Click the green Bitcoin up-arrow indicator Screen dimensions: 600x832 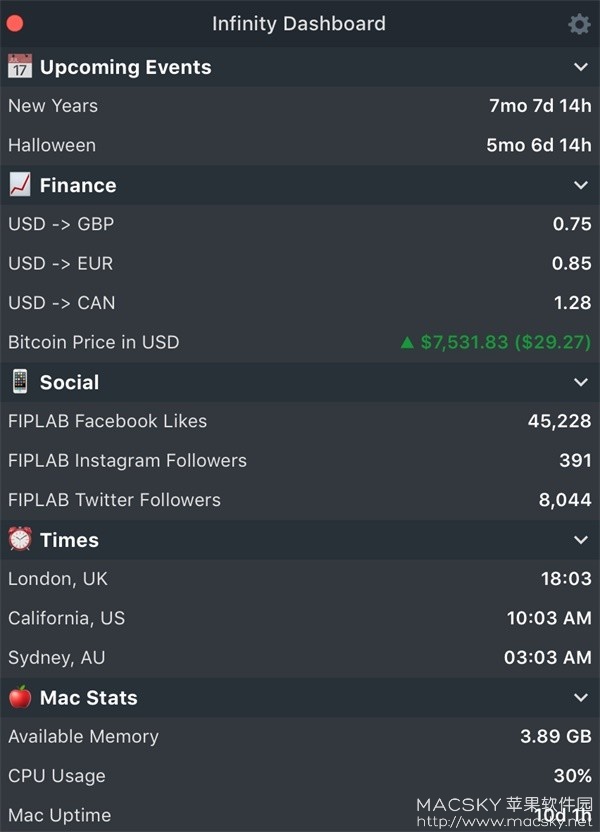pos(407,342)
